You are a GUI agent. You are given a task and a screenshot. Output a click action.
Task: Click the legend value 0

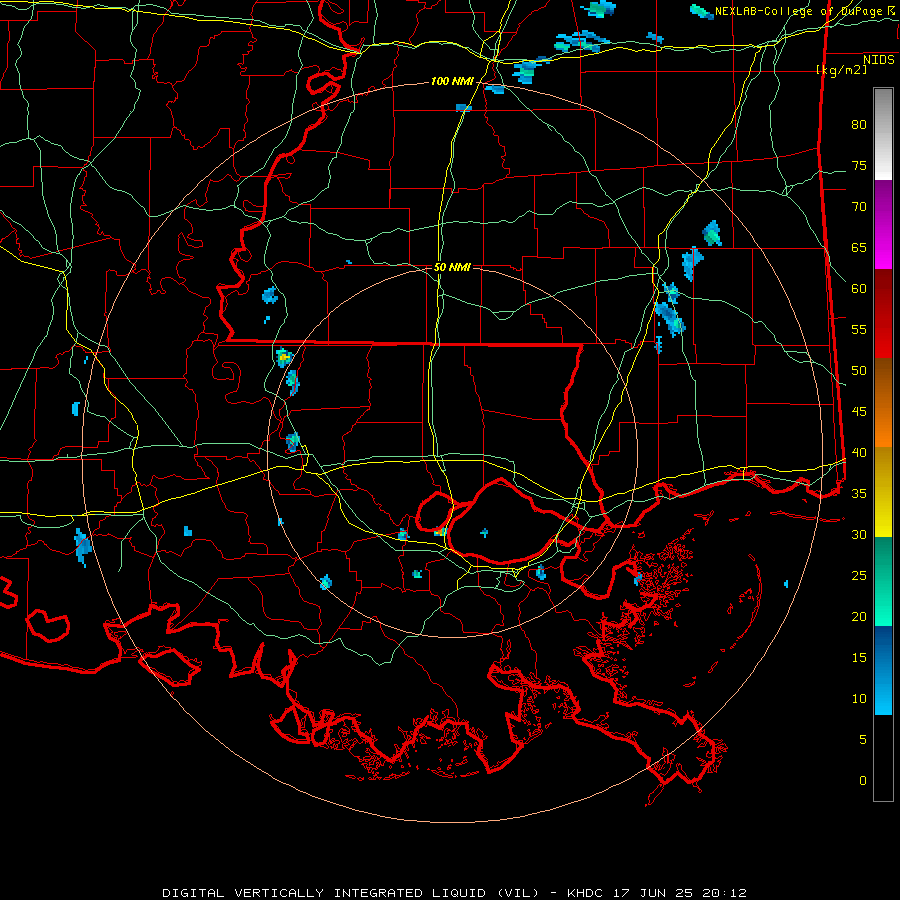(863, 781)
